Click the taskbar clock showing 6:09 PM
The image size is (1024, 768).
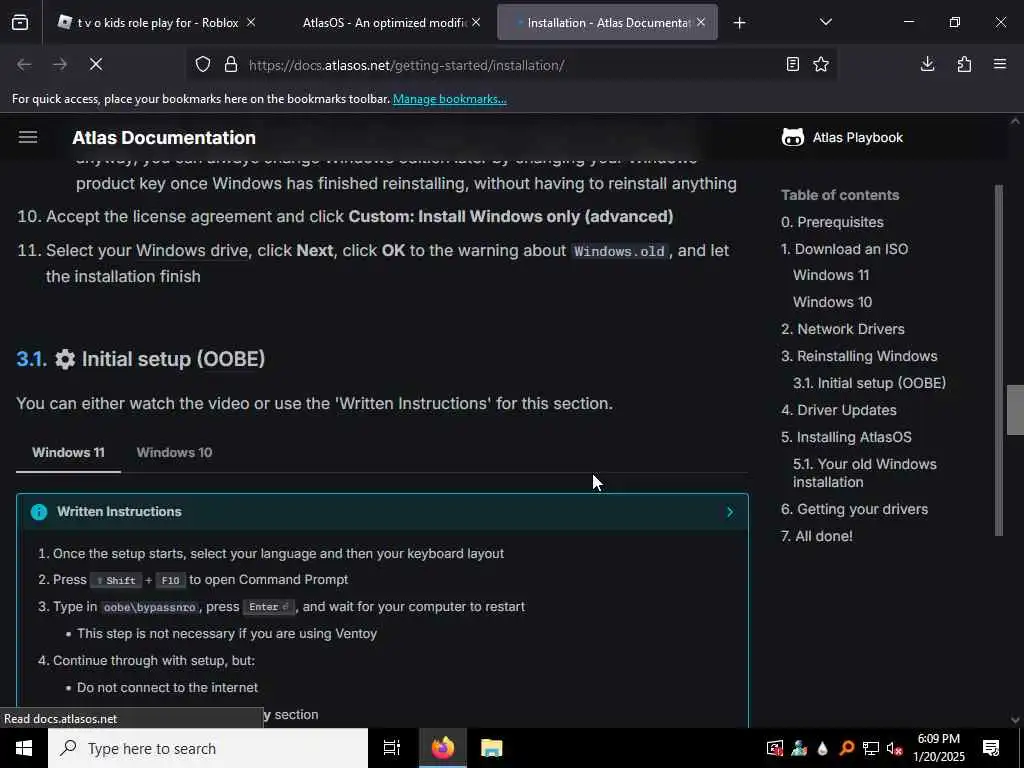938,748
